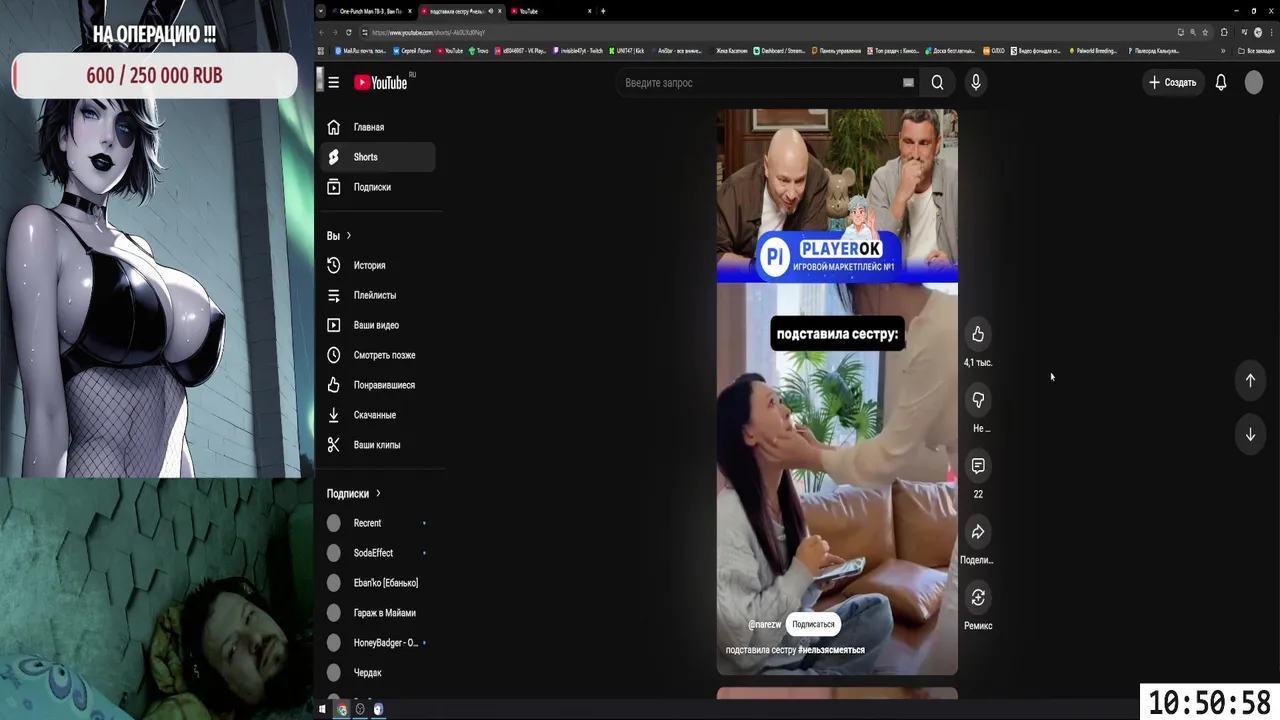Open the YouTube hamburger guide menu

[333, 83]
